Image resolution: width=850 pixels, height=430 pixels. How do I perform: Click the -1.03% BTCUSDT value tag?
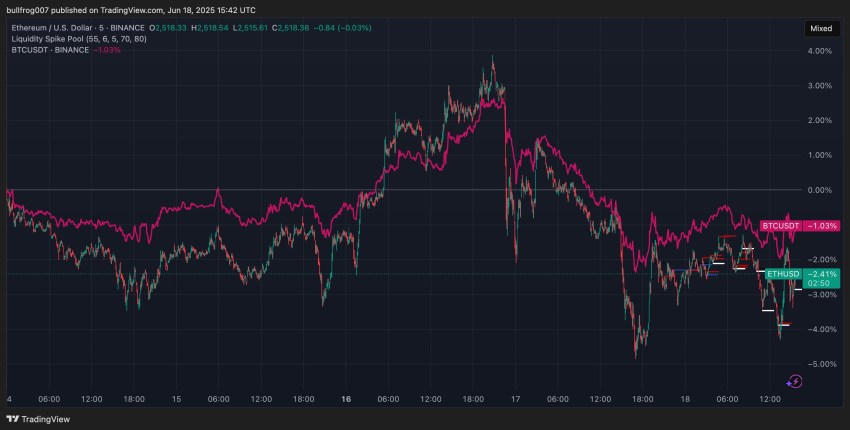(820, 226)
